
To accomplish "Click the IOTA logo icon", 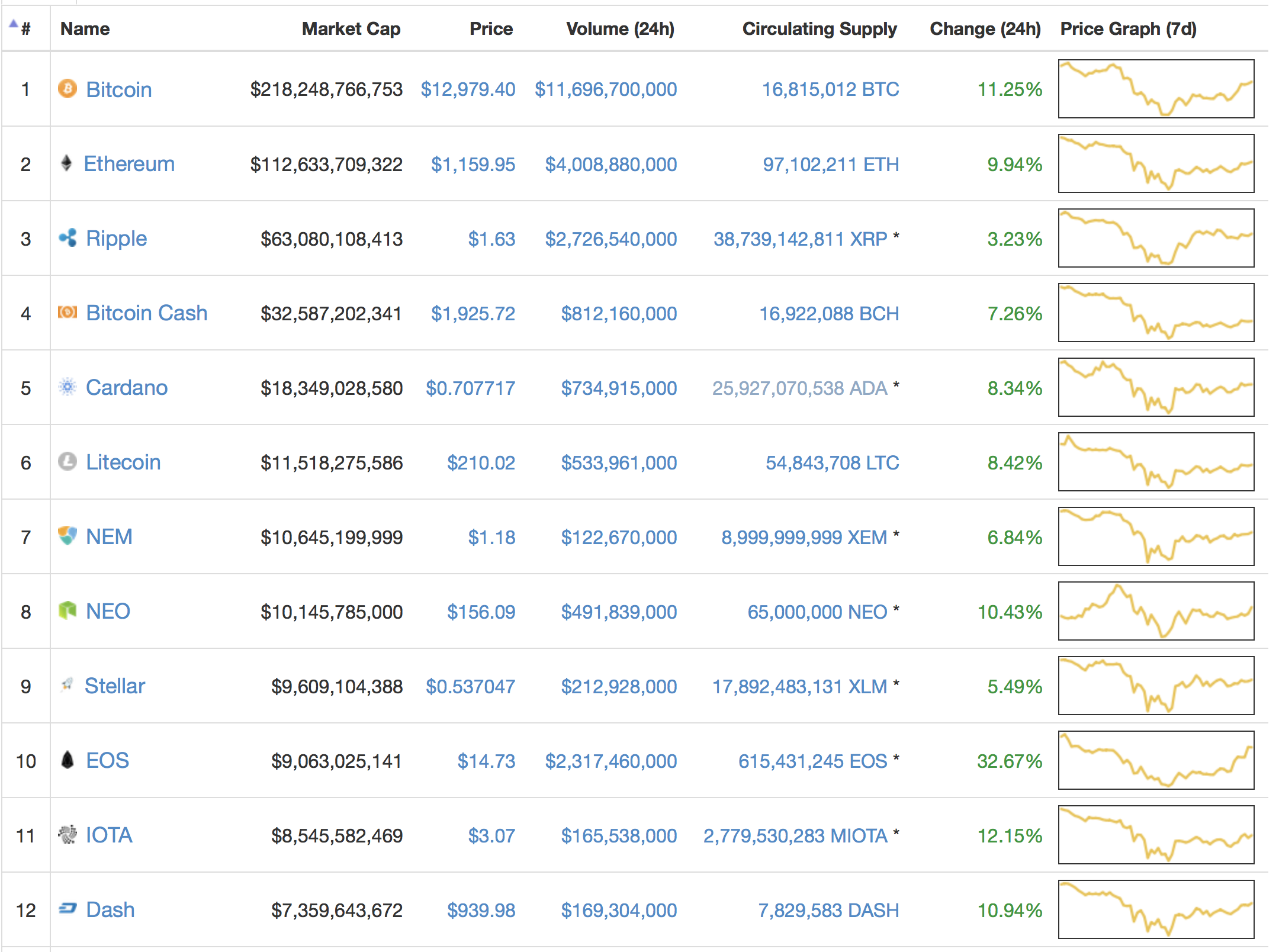I will (68, 834).
